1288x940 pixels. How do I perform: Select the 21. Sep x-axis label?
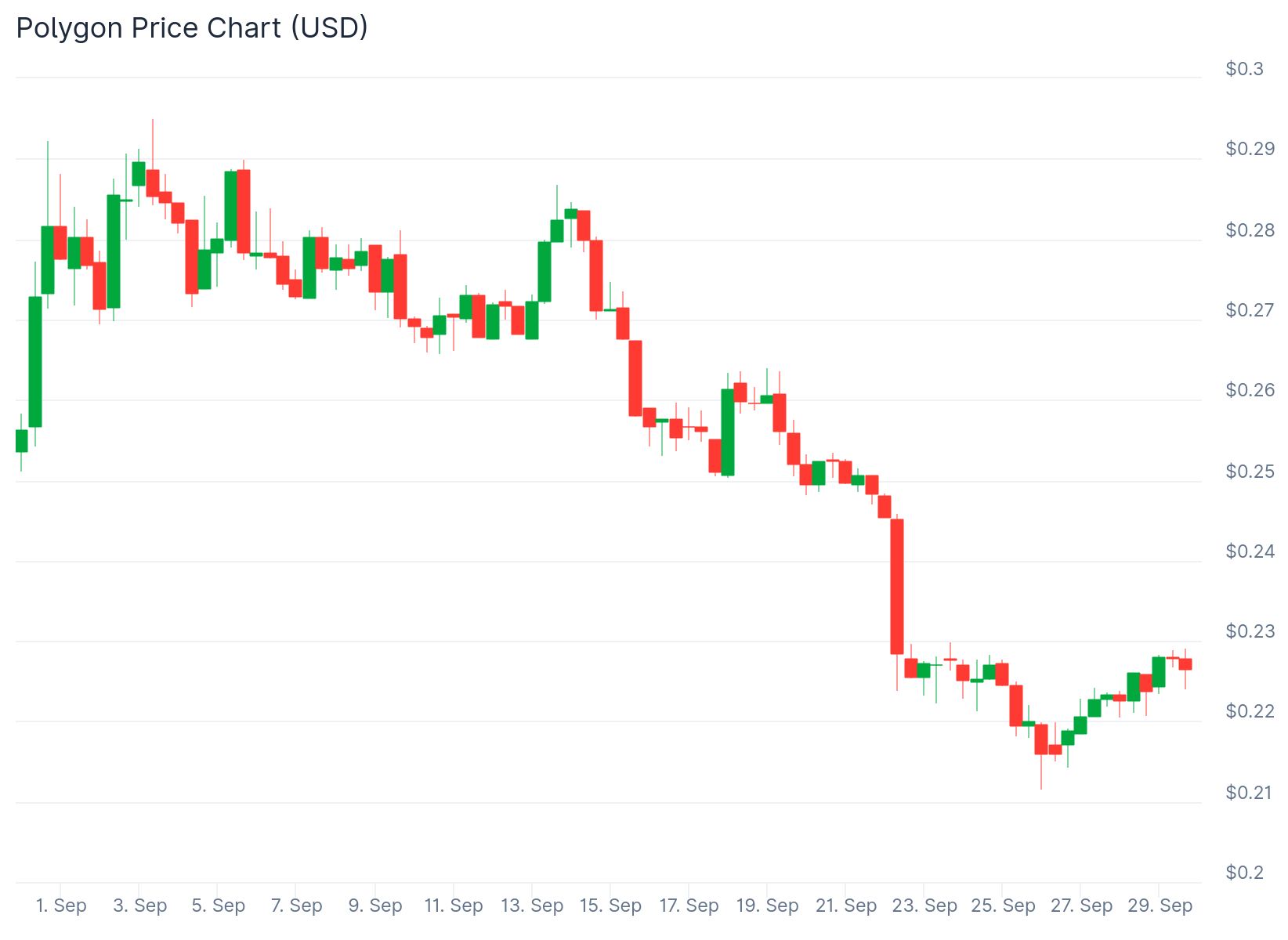point(846,906)
